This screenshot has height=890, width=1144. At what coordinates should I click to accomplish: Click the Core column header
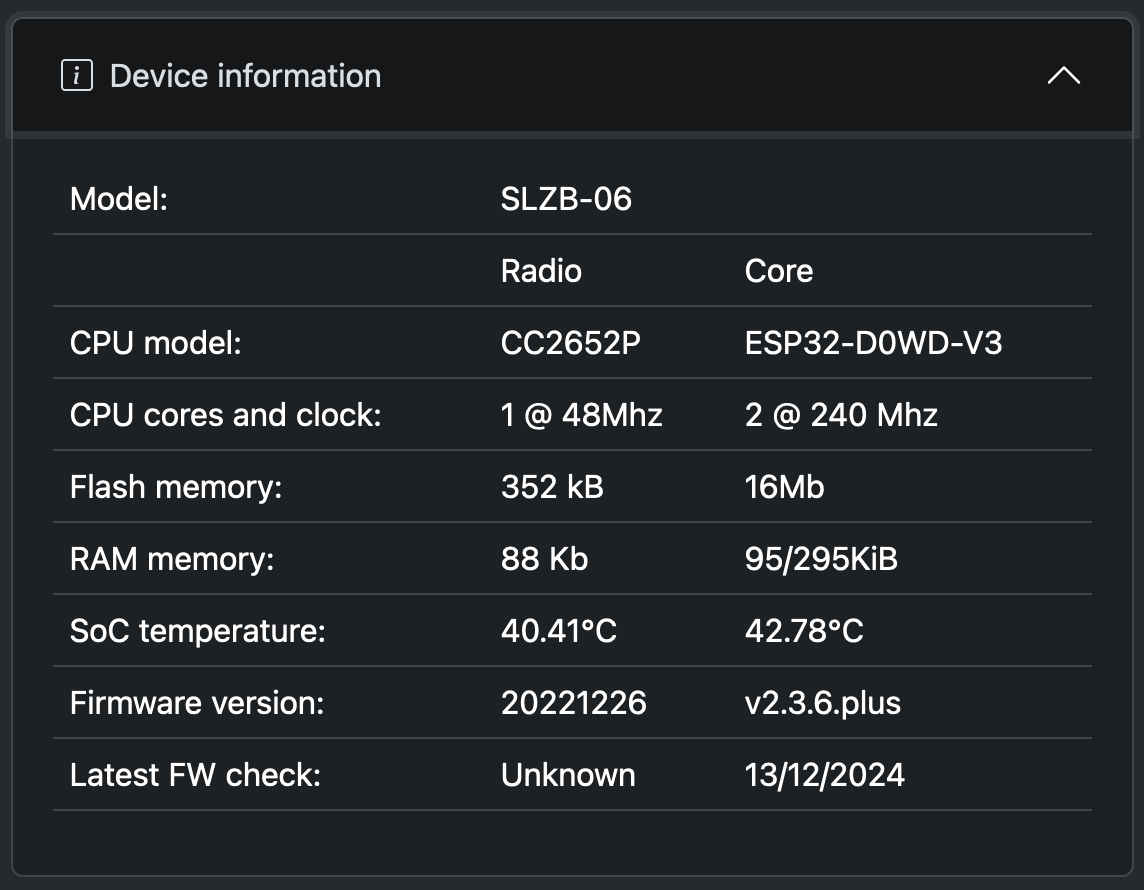tap(778, 271)
